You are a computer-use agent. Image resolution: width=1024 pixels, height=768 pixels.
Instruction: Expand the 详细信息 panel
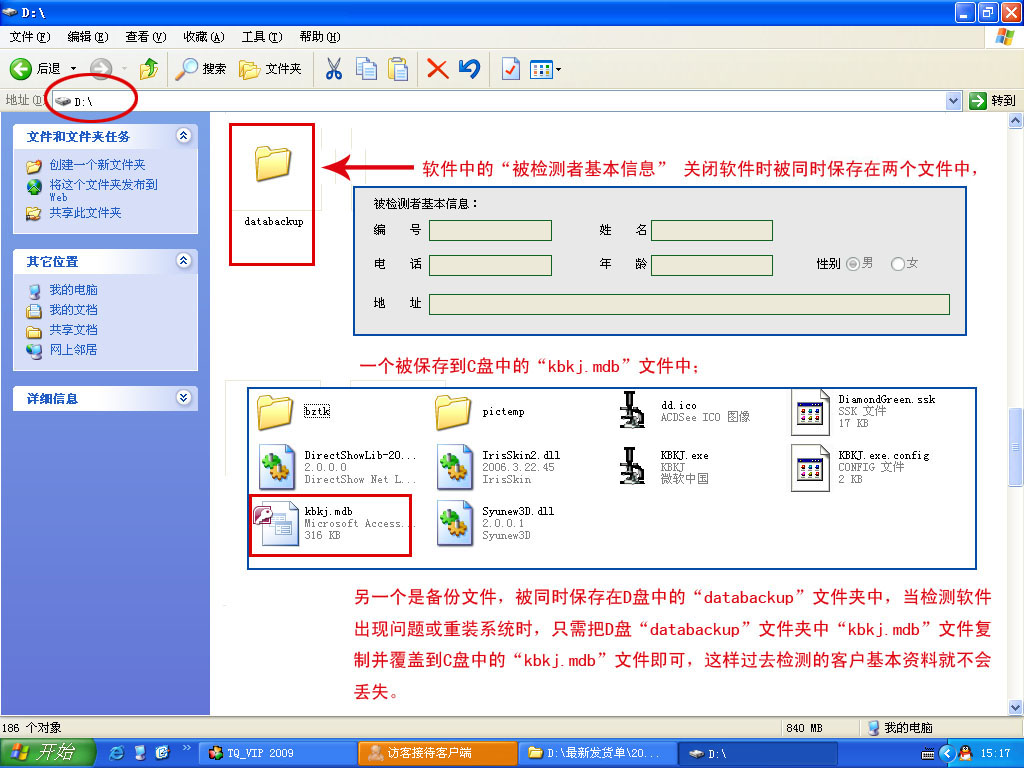click(x=183, y=398)
